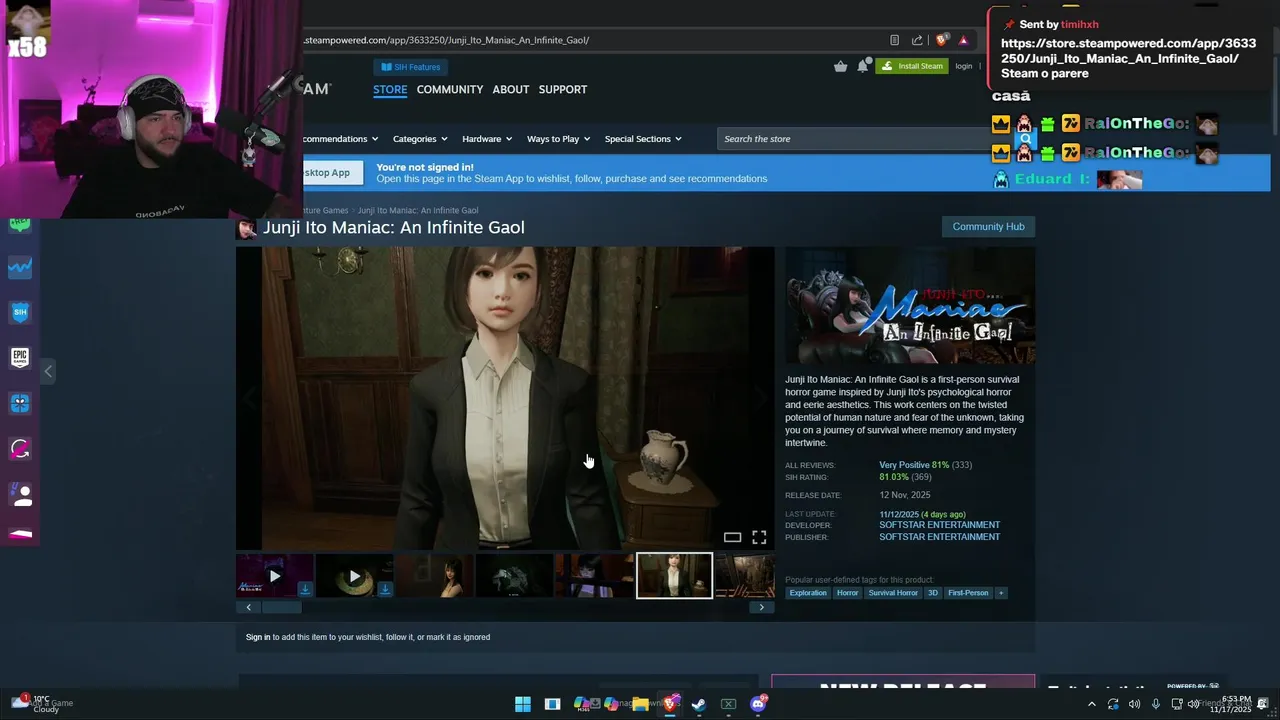The image size is (1280, 720).
Task: Open the Brave reader mode icon
Action: [894, 40]
